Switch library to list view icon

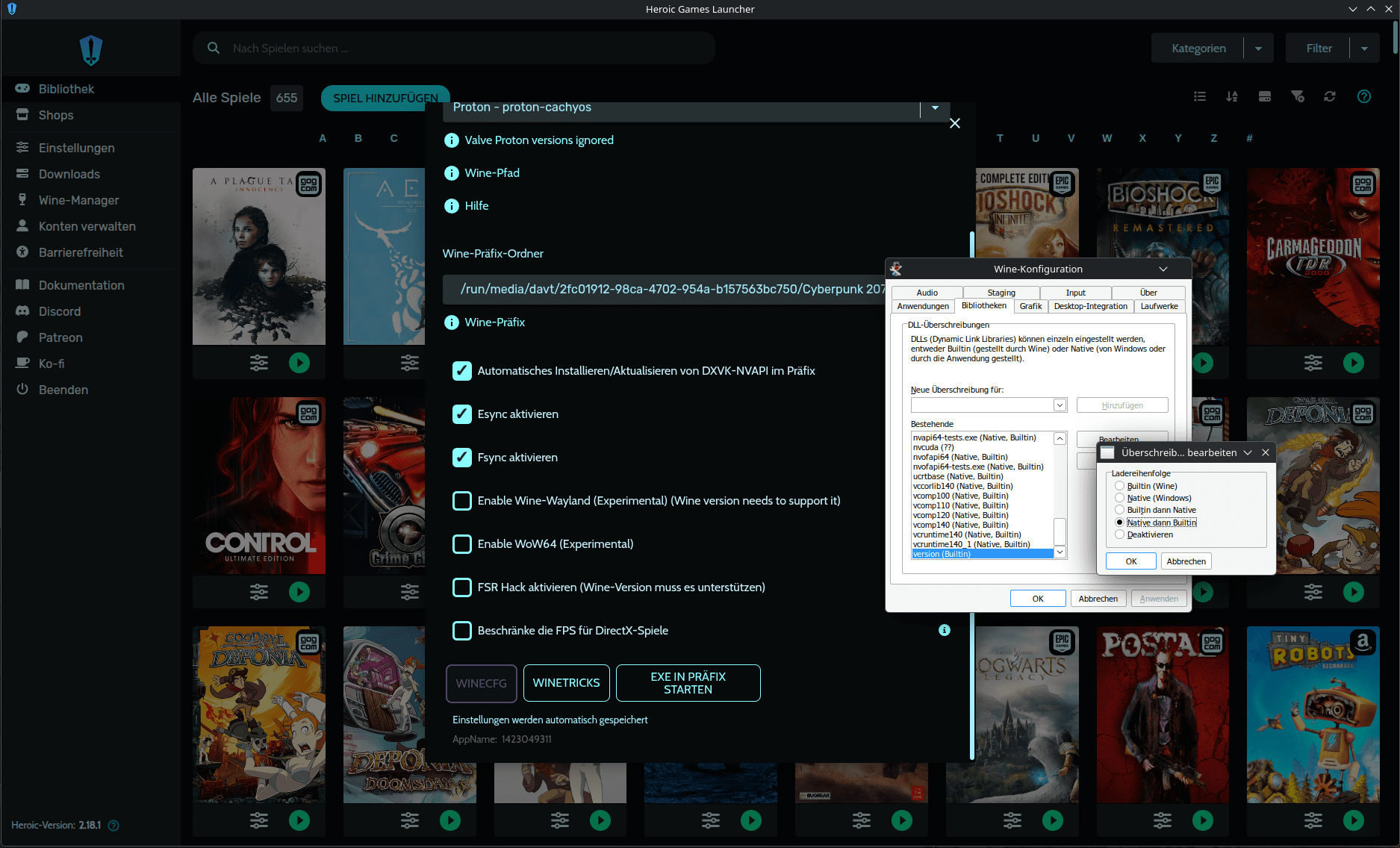[x=1200, y=96]
